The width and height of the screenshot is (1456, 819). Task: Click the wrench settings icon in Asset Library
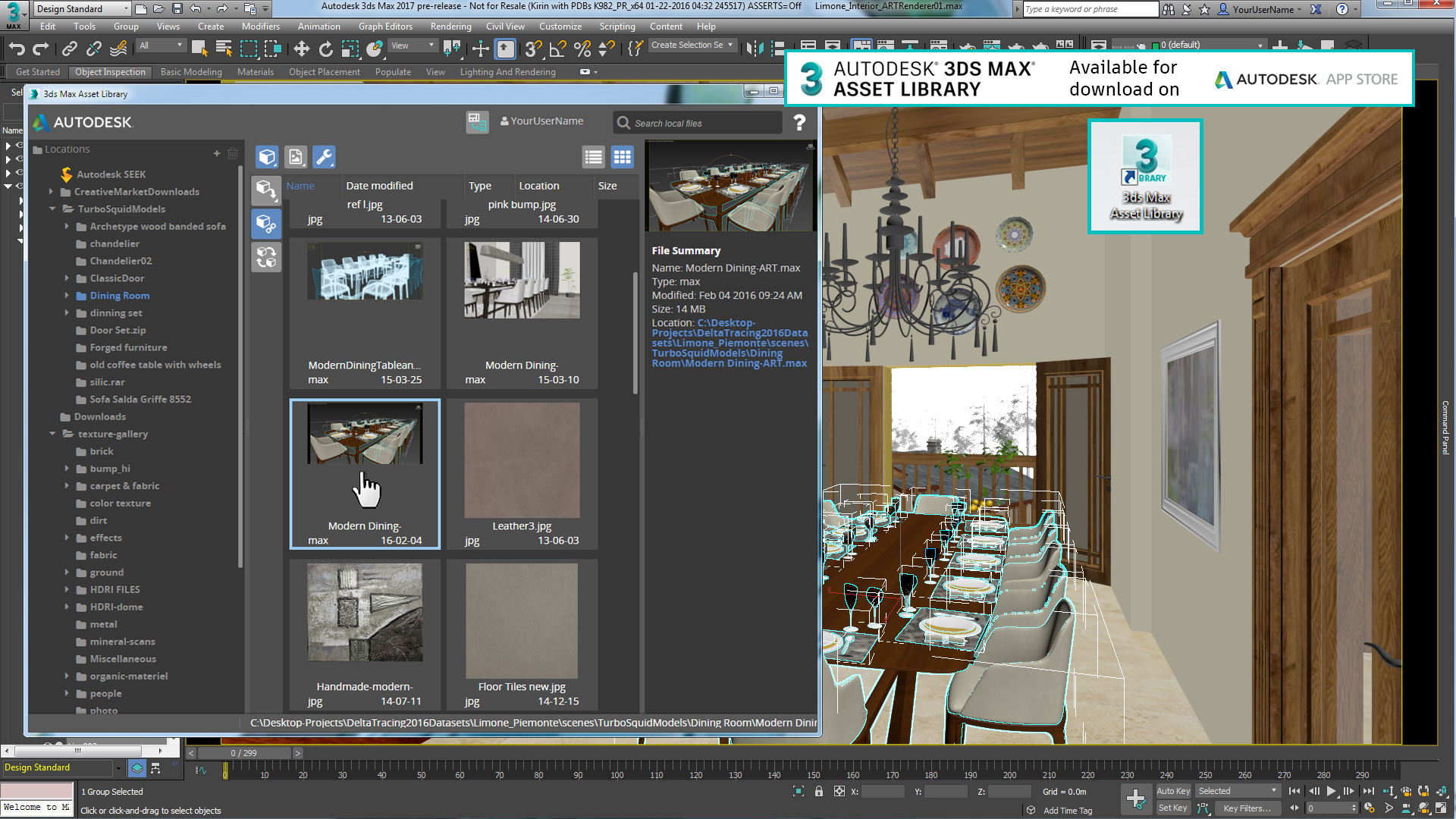click(x=325, y=157)
